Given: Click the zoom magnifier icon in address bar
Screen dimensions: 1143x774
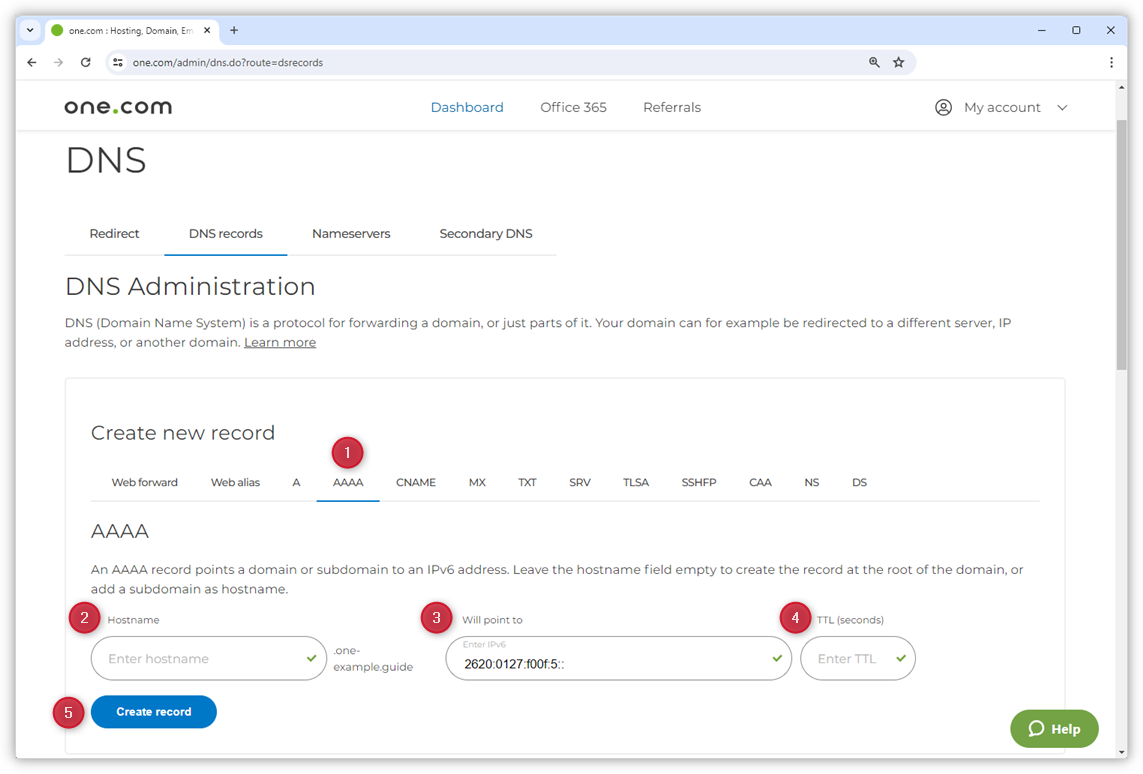Looking at the screenshot, I should tap(874, 62).
